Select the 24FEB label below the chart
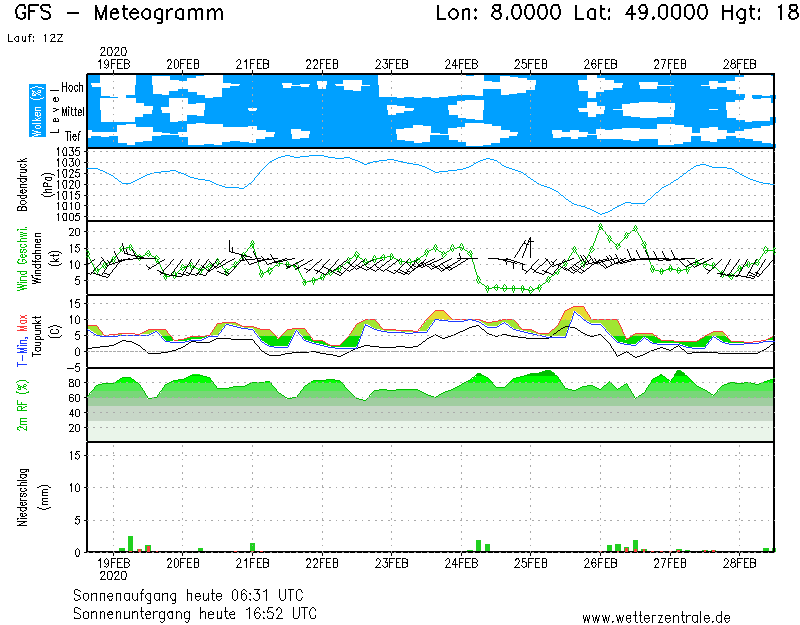800x625 pixels. [461, 563]
